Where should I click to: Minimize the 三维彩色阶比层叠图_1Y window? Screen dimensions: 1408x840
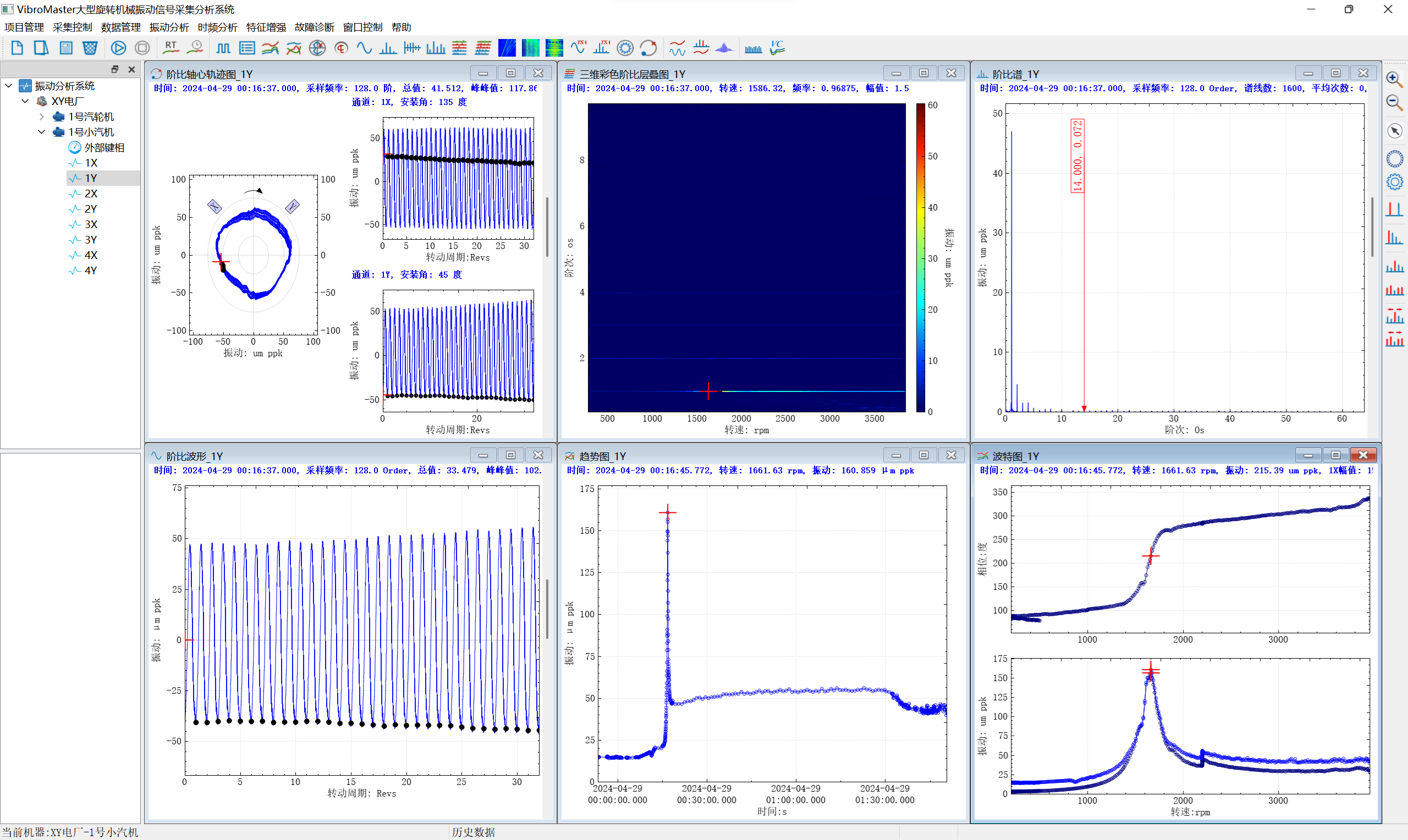point(896,73)
